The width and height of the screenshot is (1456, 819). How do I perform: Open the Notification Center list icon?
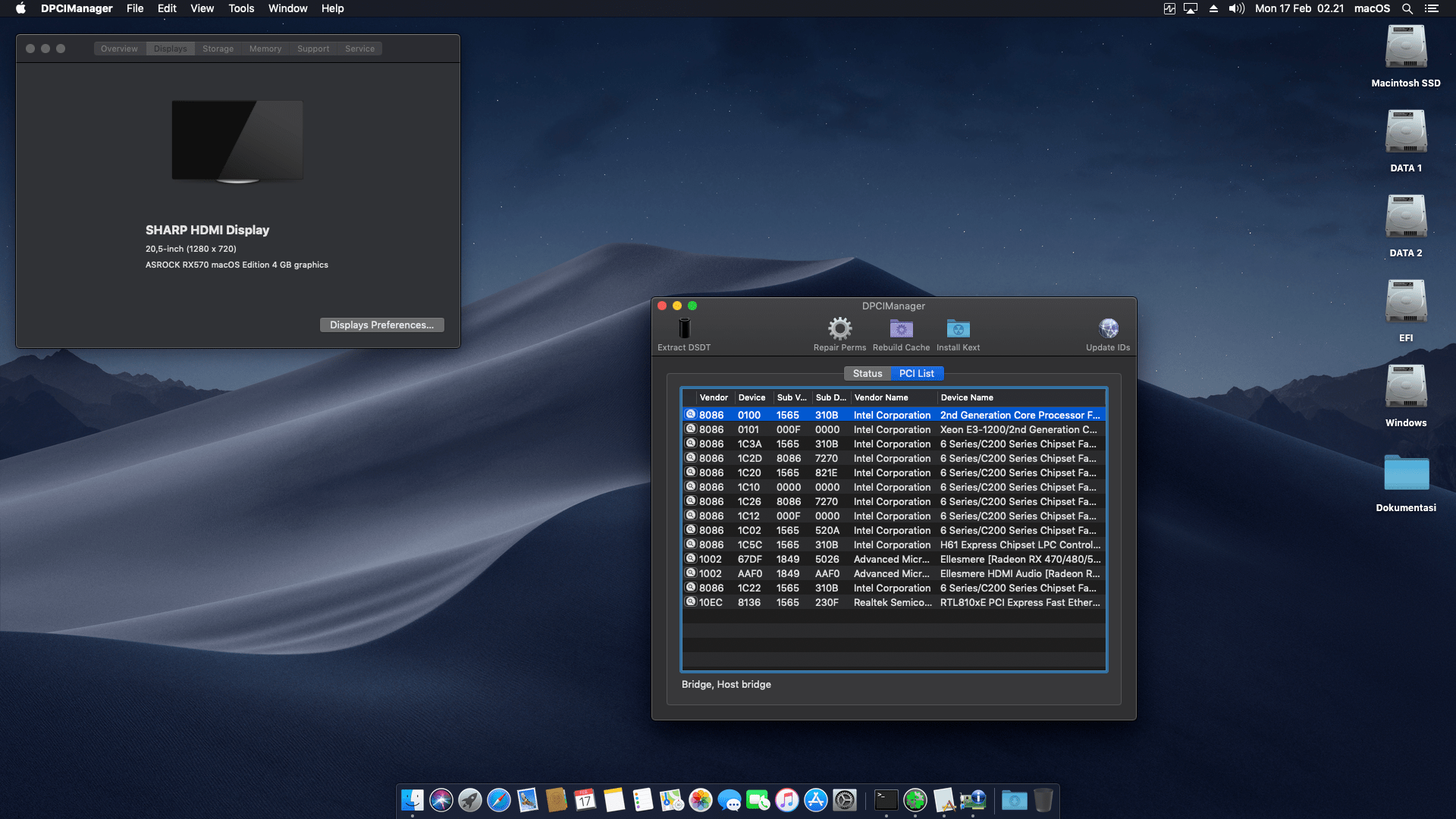(1431, 8)
